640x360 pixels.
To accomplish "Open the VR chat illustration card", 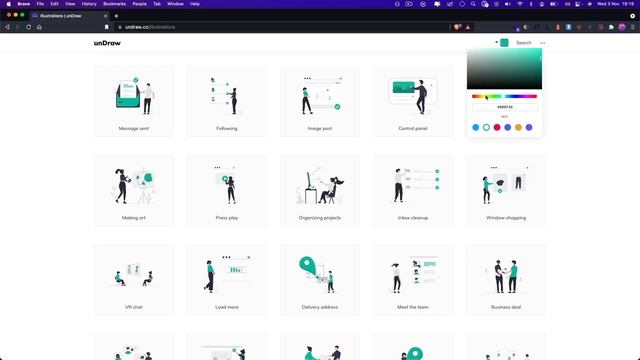I will click(x=133, y=280).
